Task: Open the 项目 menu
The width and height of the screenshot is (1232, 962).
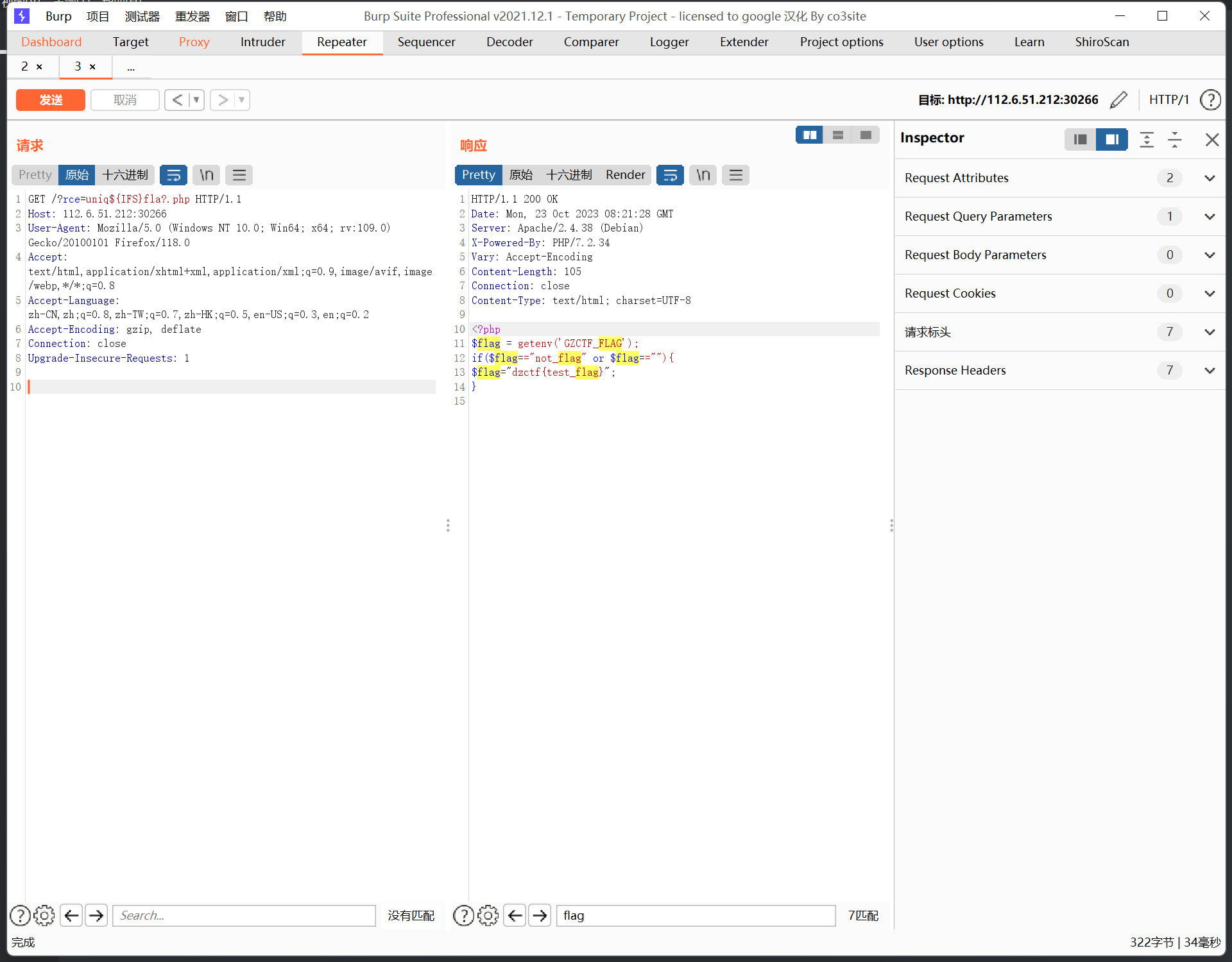Action: point(98,16)
